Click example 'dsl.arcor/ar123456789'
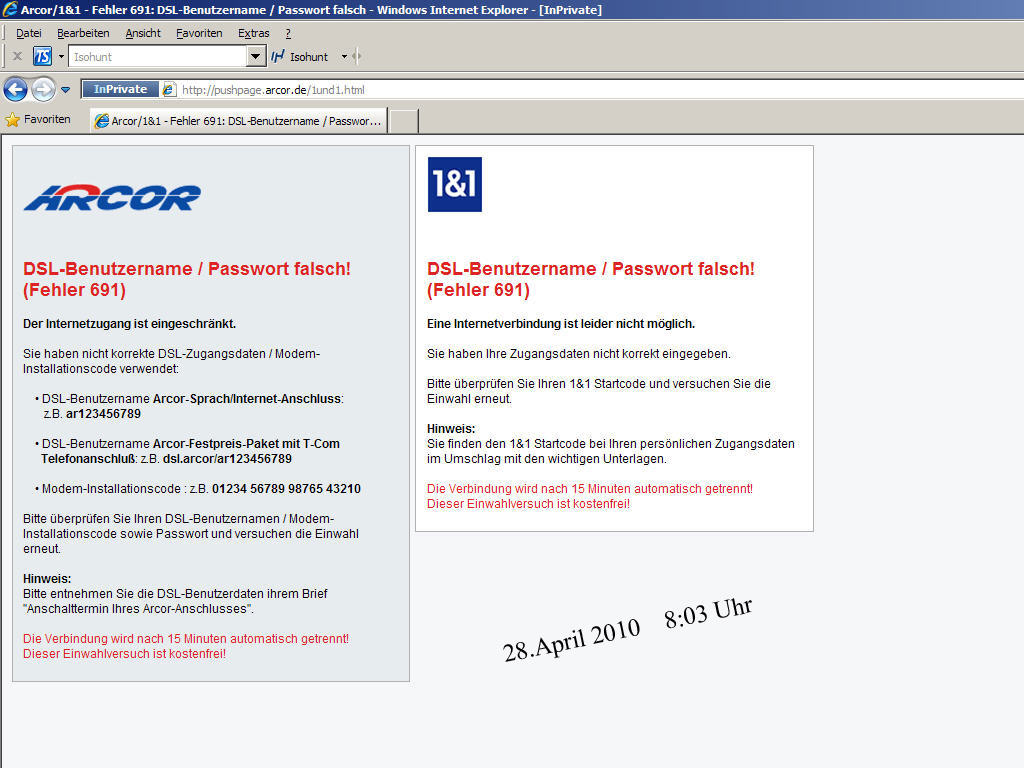 (x=227, y=459)
